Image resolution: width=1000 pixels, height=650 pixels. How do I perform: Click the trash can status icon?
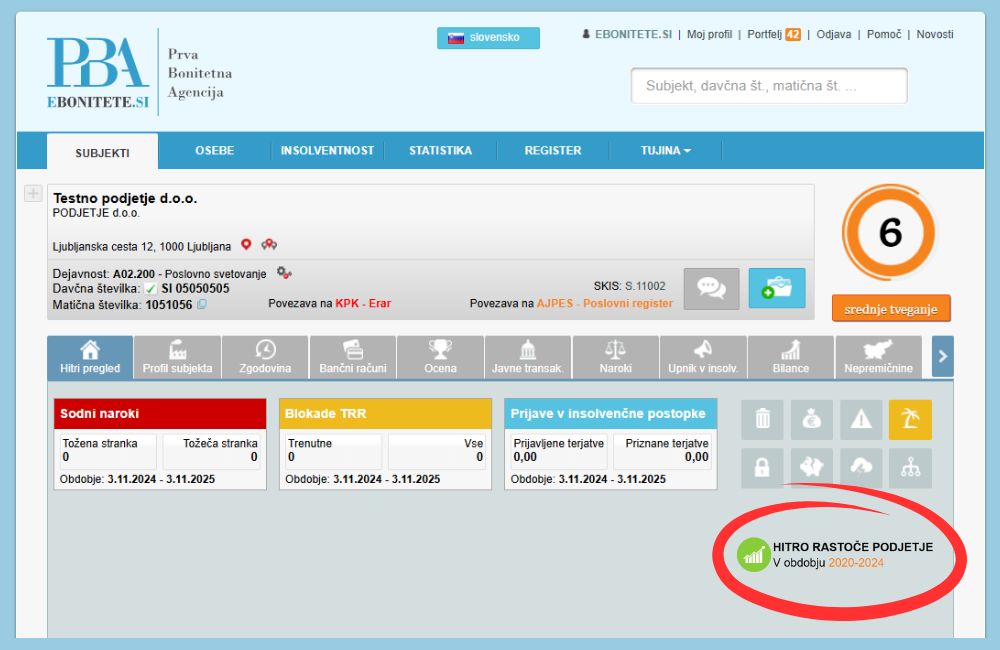762,420
